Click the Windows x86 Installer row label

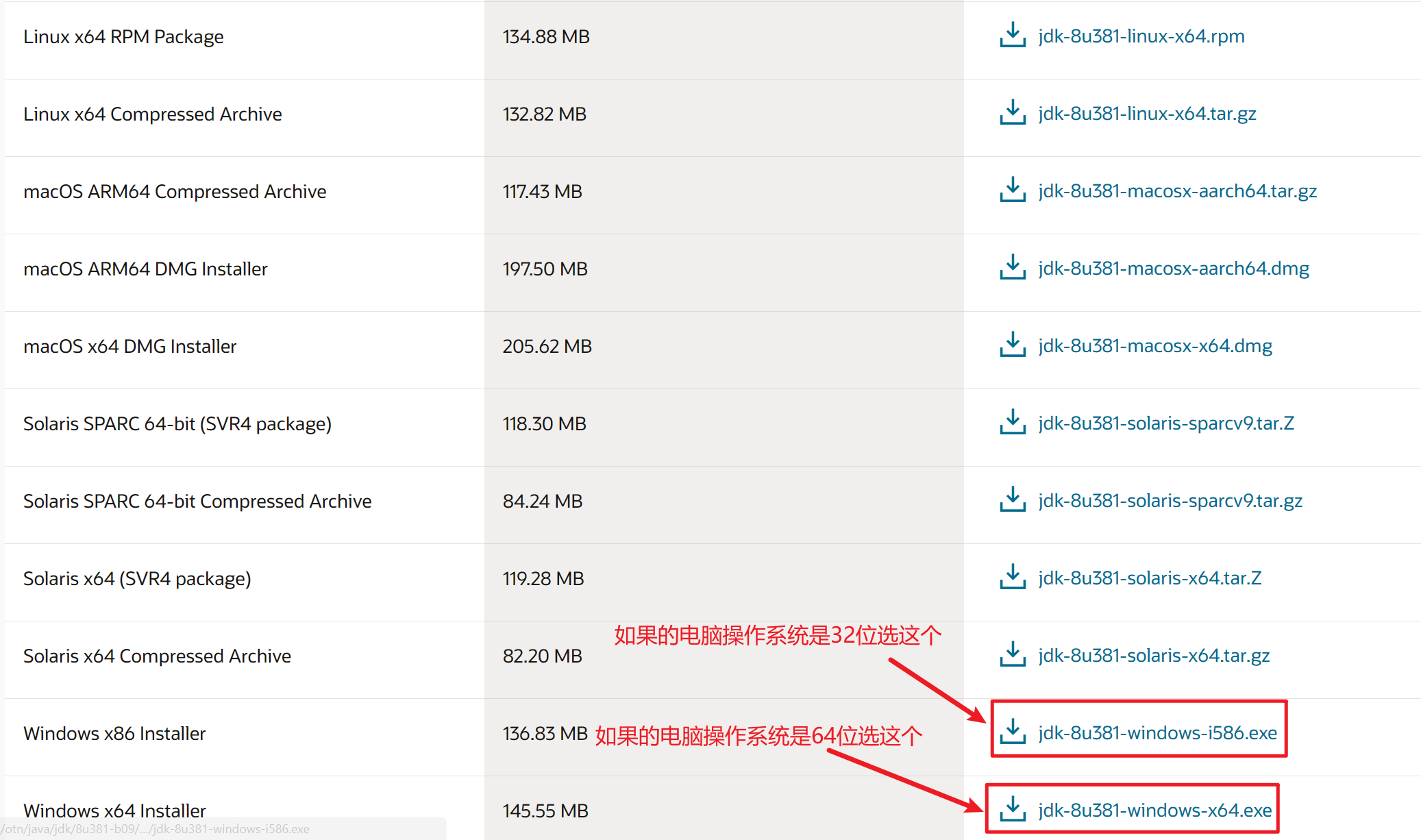click(114, 733)
